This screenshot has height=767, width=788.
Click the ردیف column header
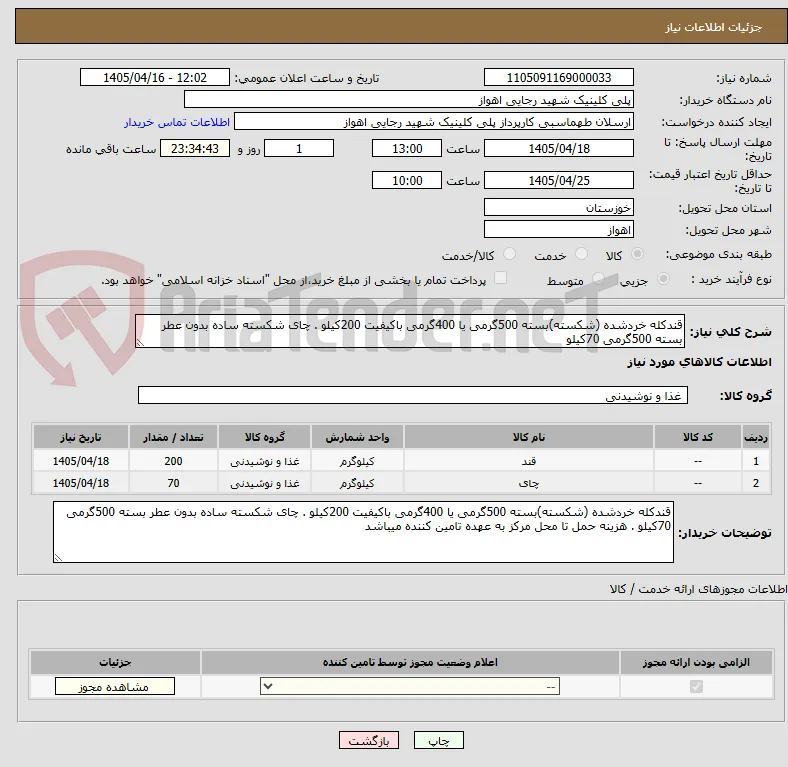pos(755,437)
